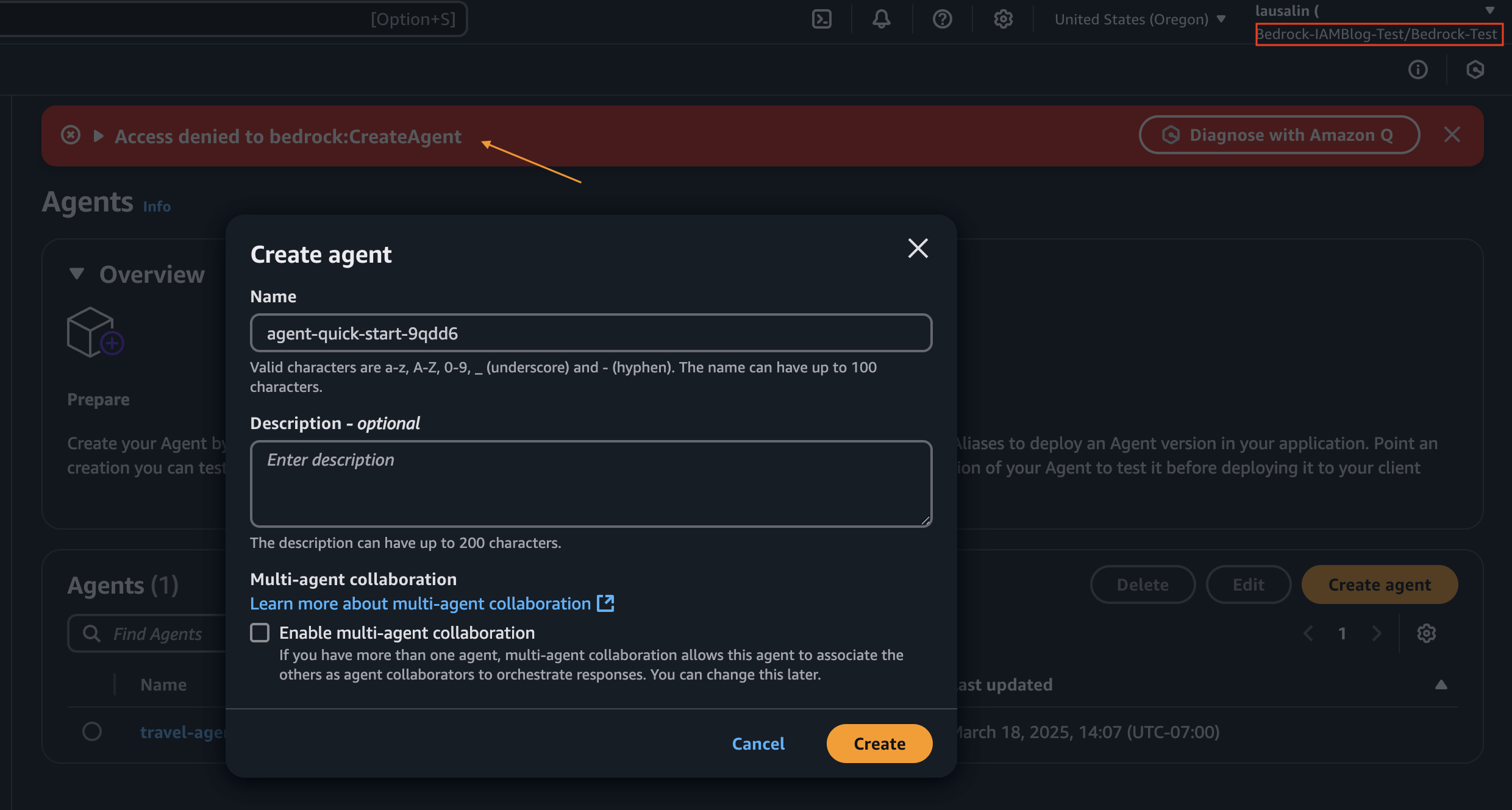Close the Create agent dialog
Screen dimensions: 1512x810
(x=918, y=248)
